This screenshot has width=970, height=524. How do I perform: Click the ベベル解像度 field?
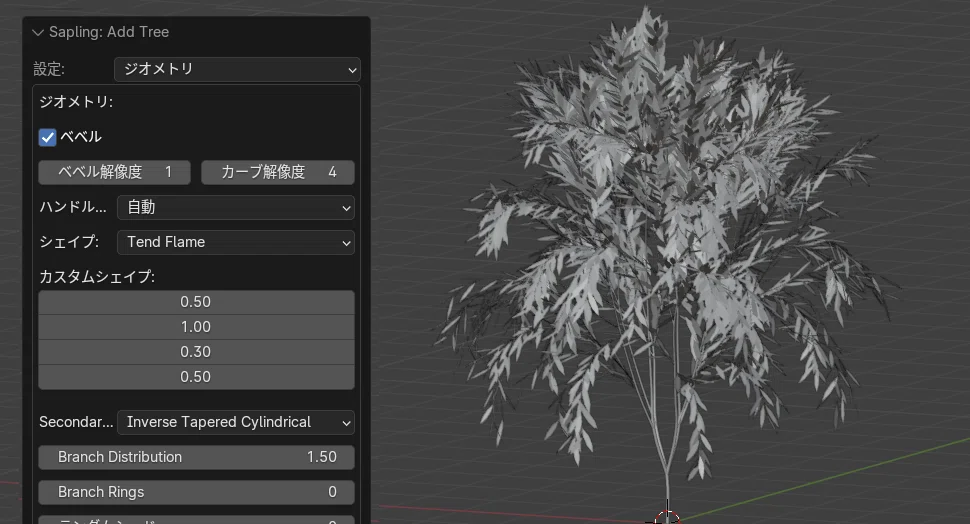[114, 172]
